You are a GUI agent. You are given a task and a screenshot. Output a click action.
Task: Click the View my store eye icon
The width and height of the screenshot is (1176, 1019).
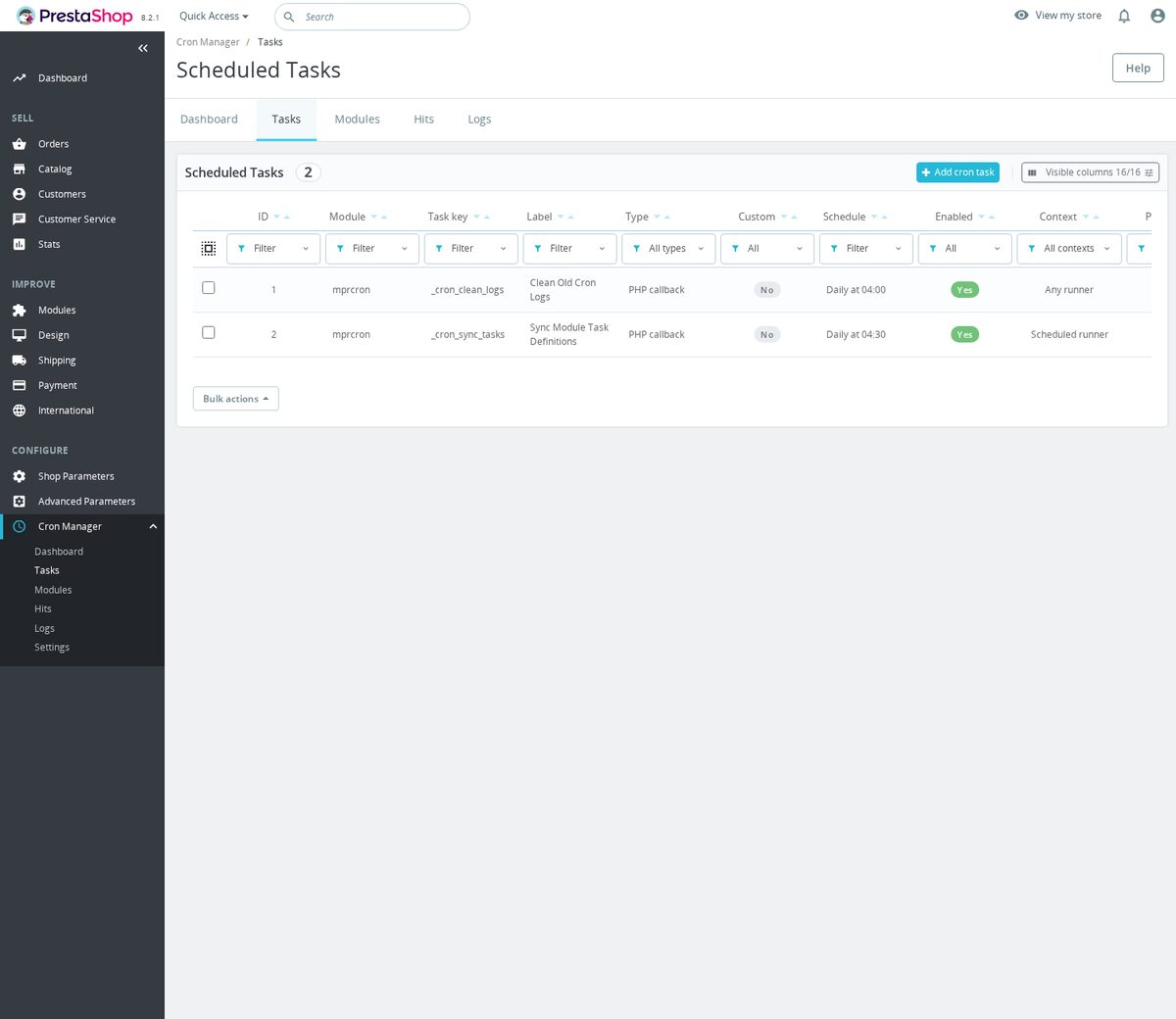(x=1021, y=16)
